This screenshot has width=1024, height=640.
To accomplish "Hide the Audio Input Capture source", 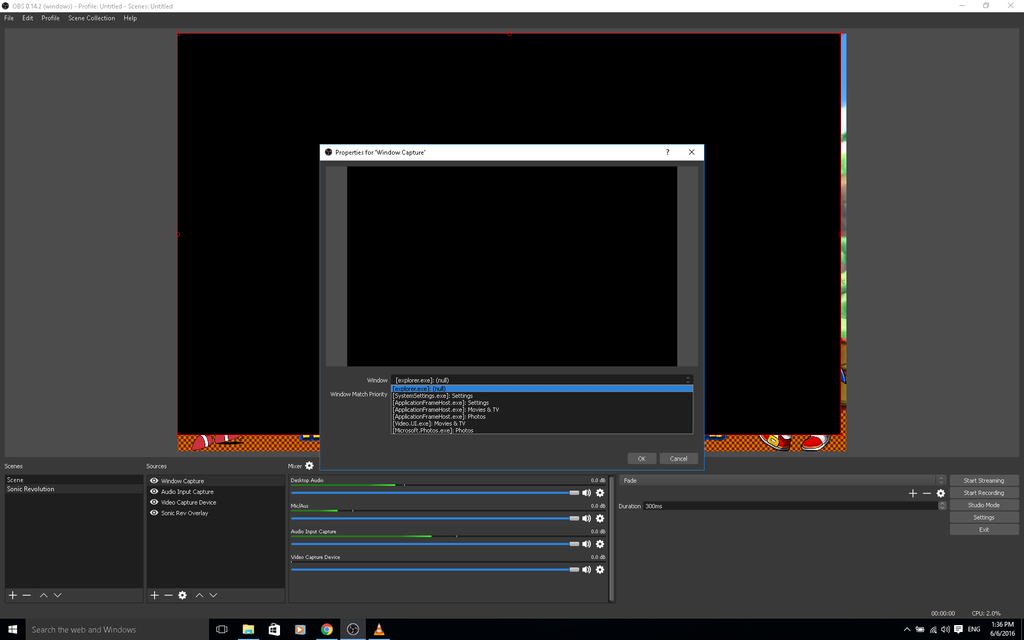I will click(154, 491).
